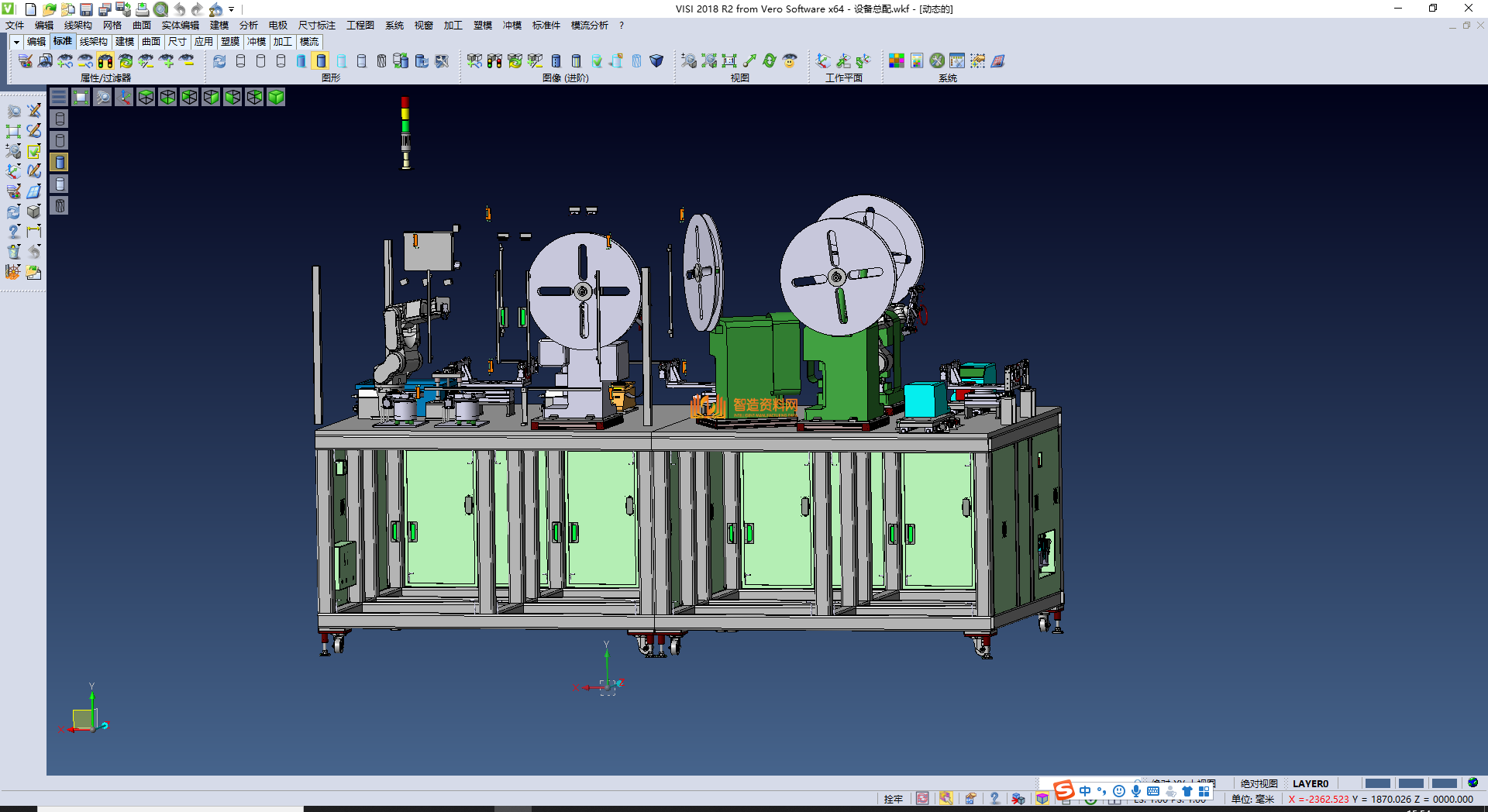Viewport: 1488px width, 812px height.
Task: Click the Print icon in quick toolbar
Action: (x=142, y=9)
